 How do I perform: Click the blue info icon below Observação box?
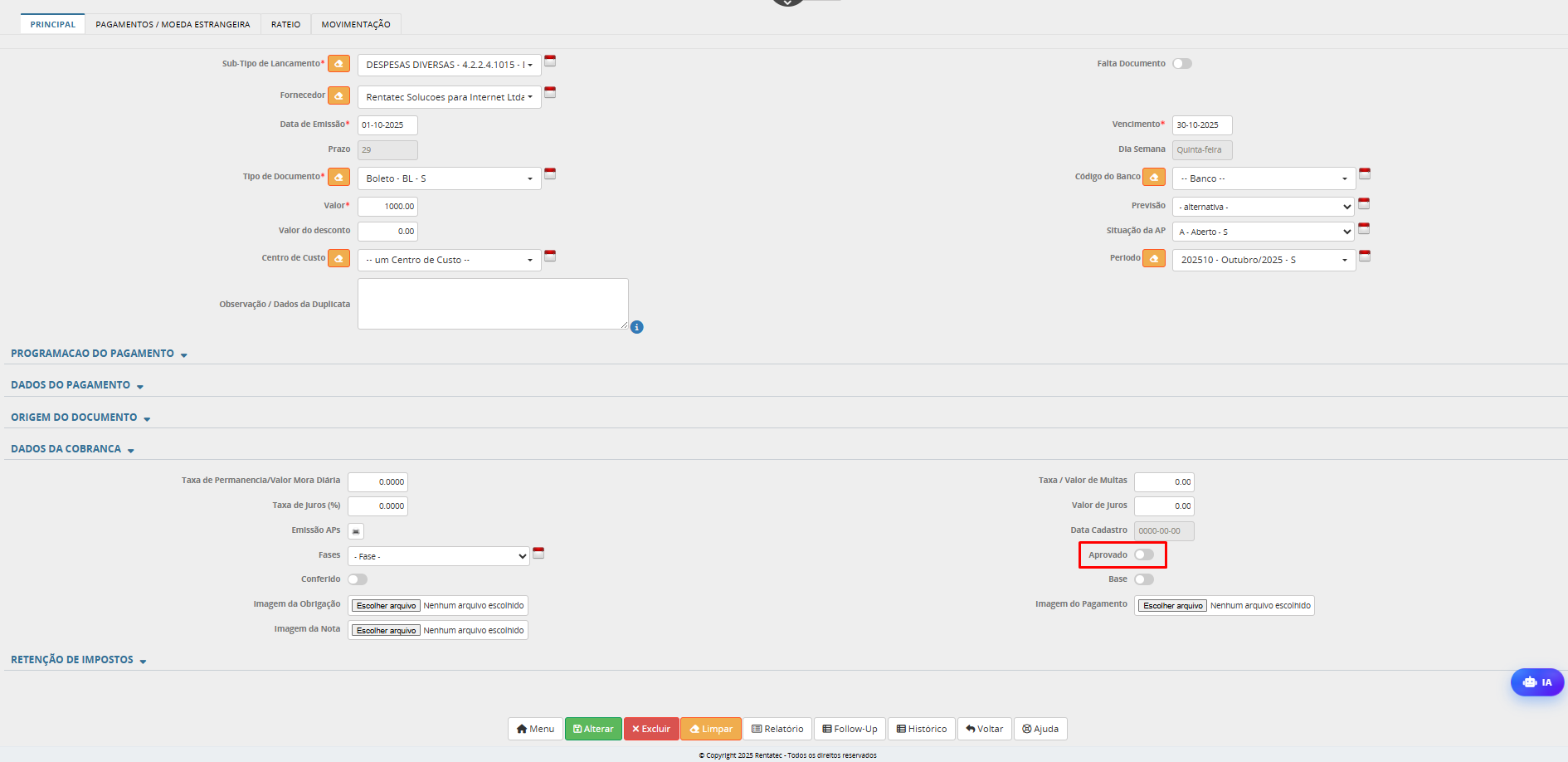coord(636,327)
